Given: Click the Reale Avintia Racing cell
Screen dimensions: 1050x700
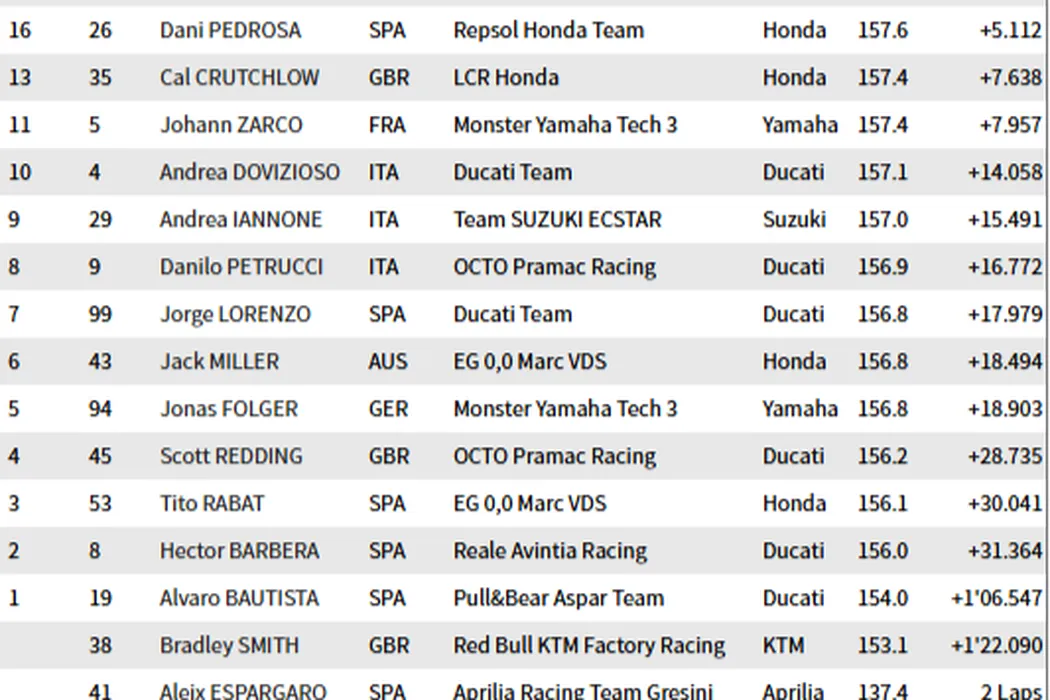Looking at the screenshot, I should point(550,551).
